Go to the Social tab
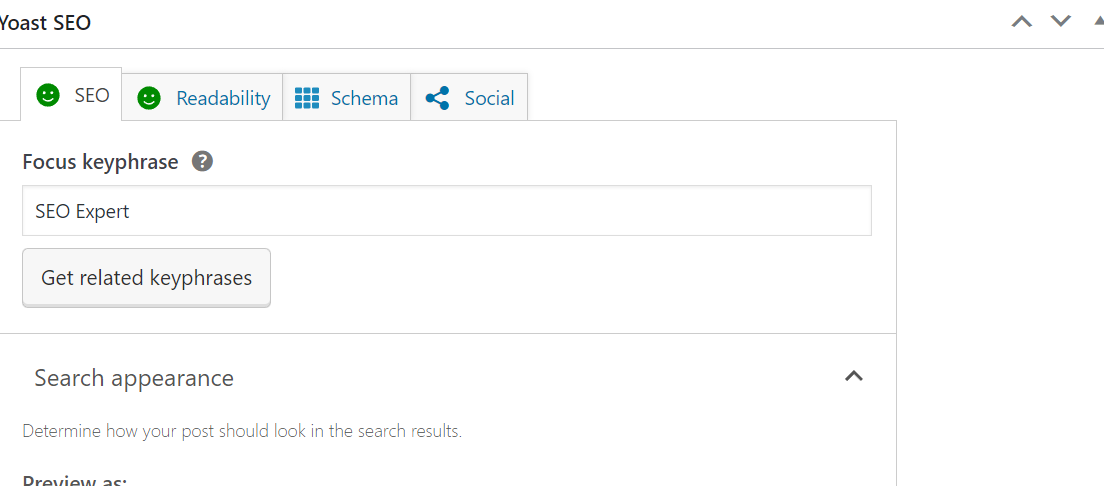1104x486 pixels. click(489, 98)
